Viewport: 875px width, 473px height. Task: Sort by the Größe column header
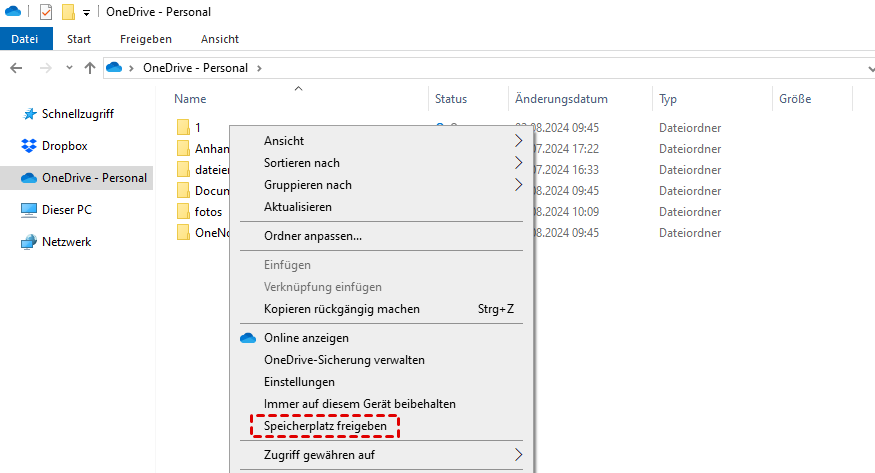tap(795, 99)
